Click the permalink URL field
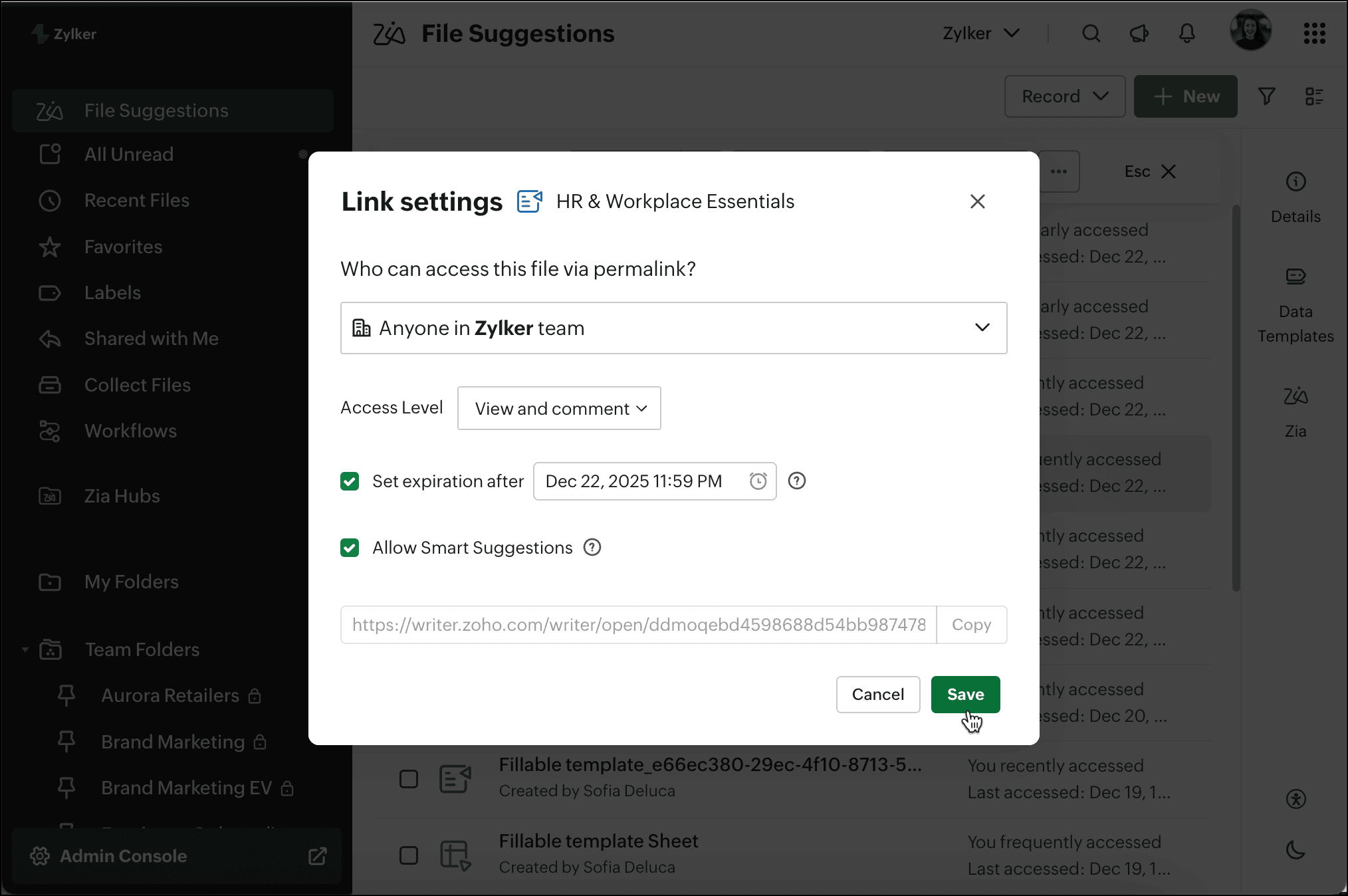Image resolution: width=1348 pixels, height=896 pixels. tap(638, 625)
